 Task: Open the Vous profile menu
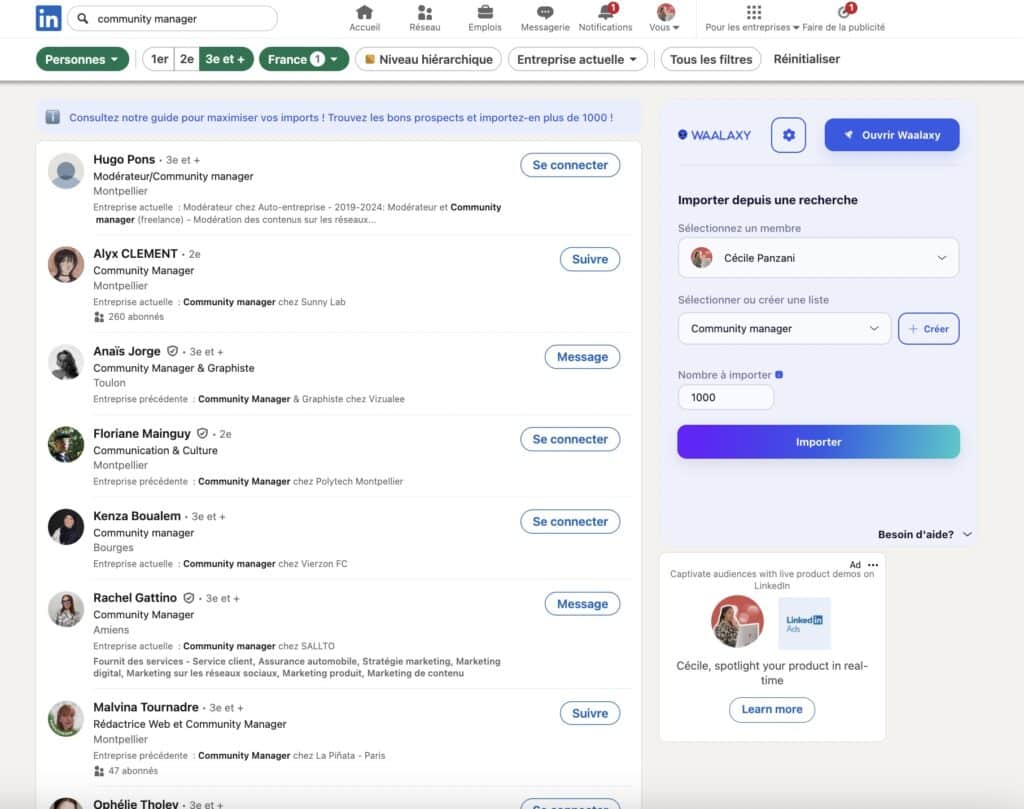[x=665, y=18]
